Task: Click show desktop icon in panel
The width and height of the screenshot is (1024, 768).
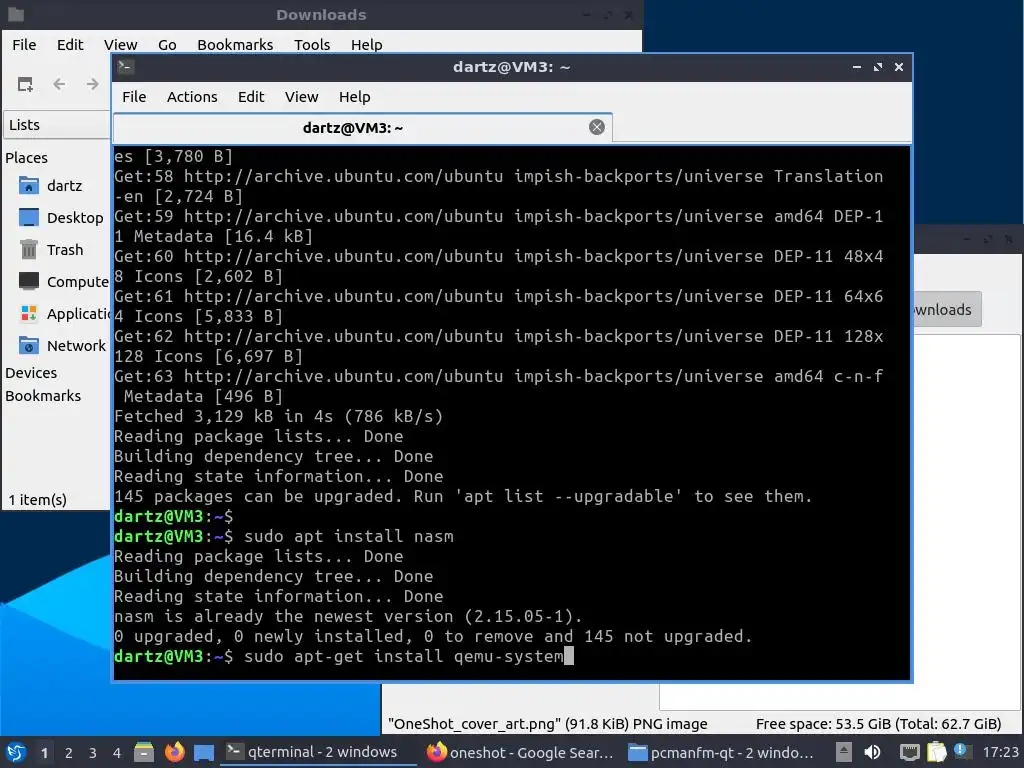Action: [204, 753]
